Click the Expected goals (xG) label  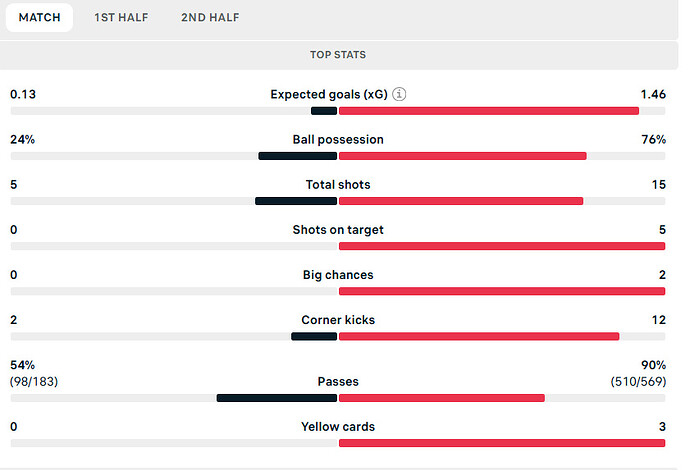(329, 95)
